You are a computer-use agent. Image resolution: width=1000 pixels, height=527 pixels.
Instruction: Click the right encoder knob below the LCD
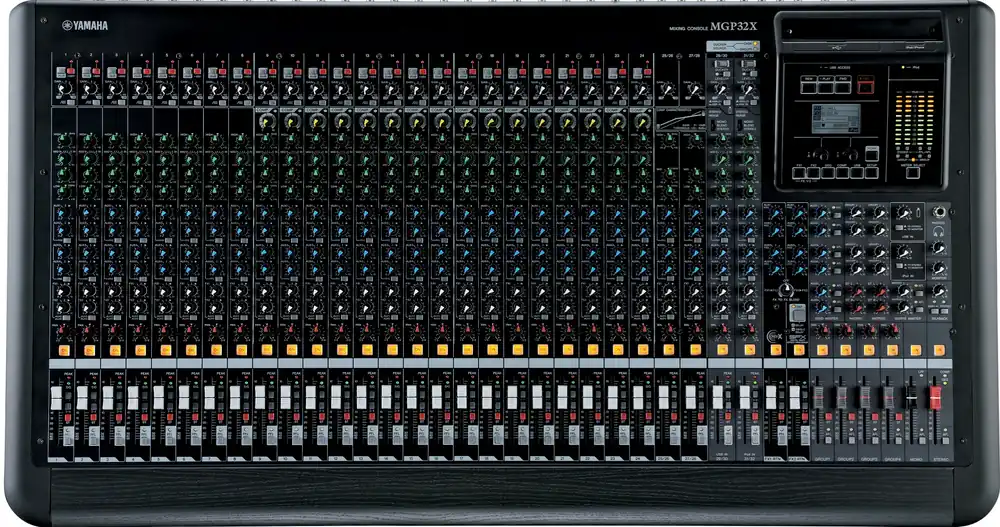coord(849,154)
